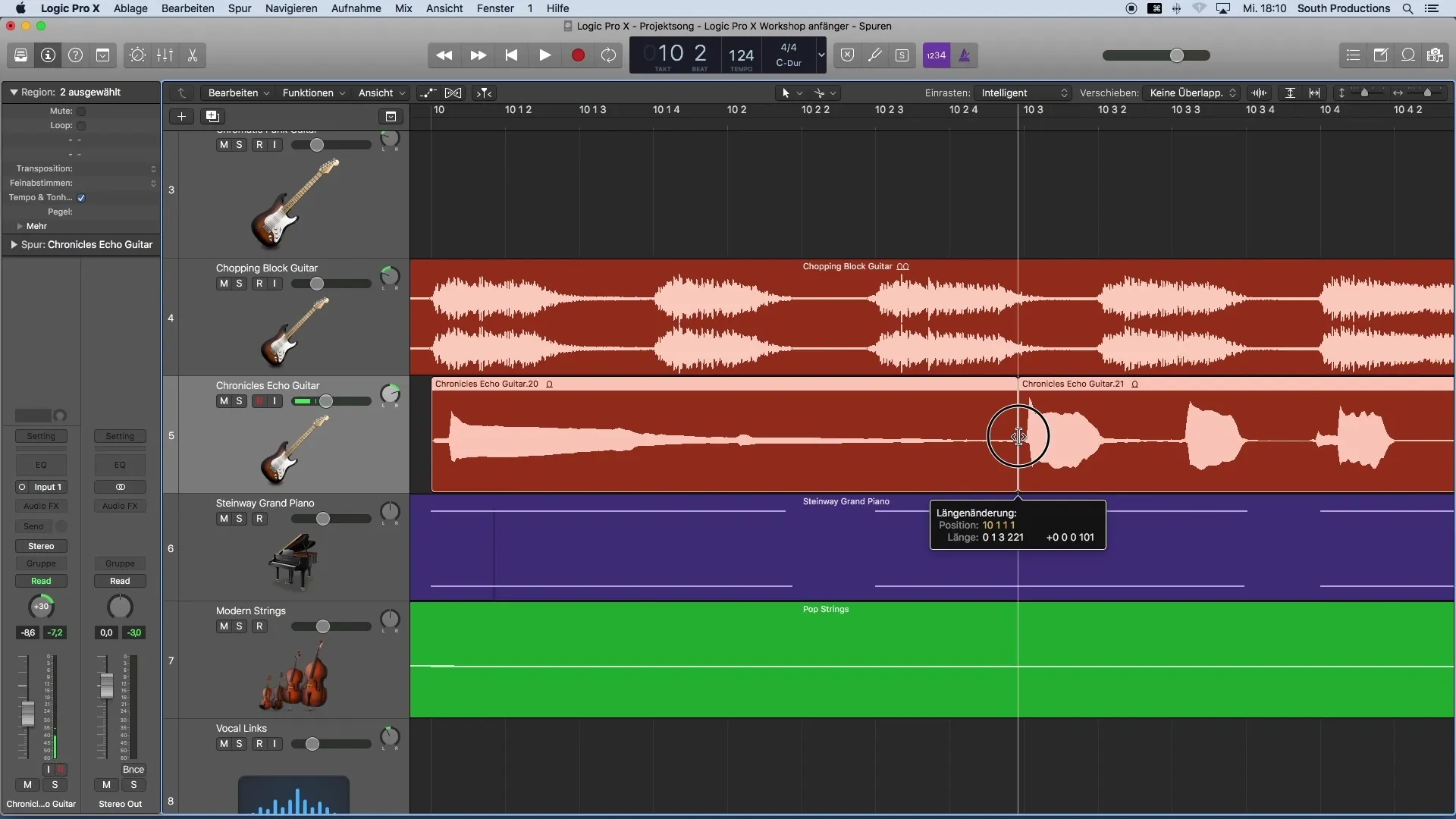This screenshot has height=819, width=1456.
Task: Open the Editors scissors icon
Action: (192, 55)
